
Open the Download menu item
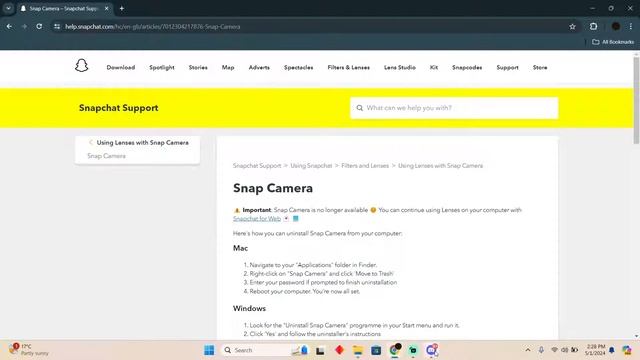121,67
